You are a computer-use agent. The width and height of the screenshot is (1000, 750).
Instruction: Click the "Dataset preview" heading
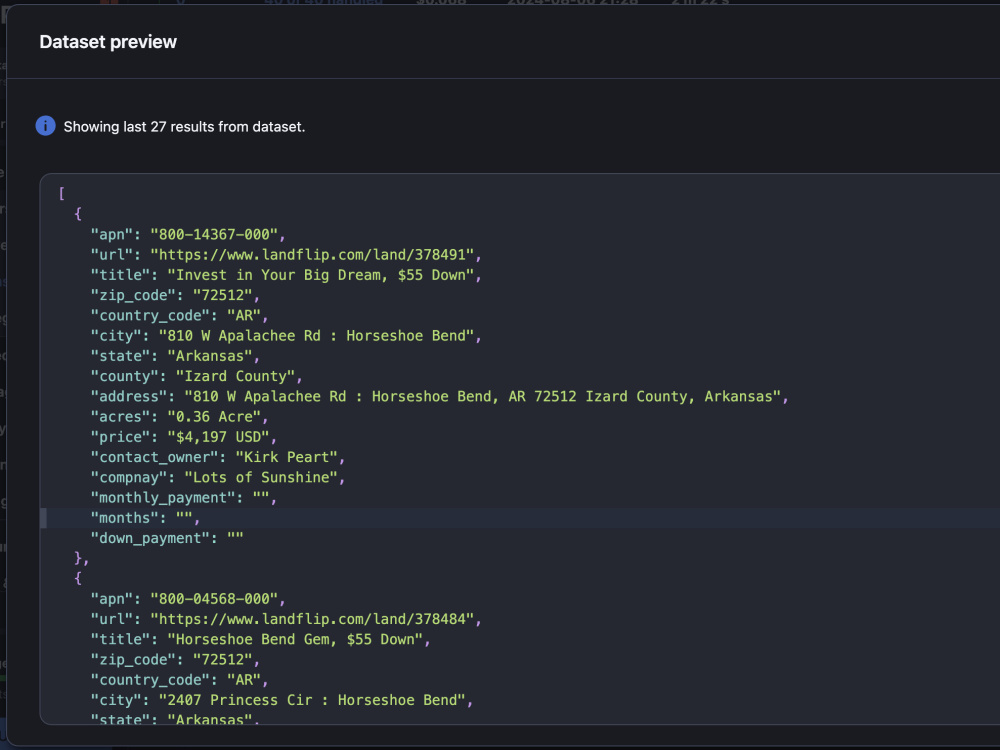click(x=108, y=42)
